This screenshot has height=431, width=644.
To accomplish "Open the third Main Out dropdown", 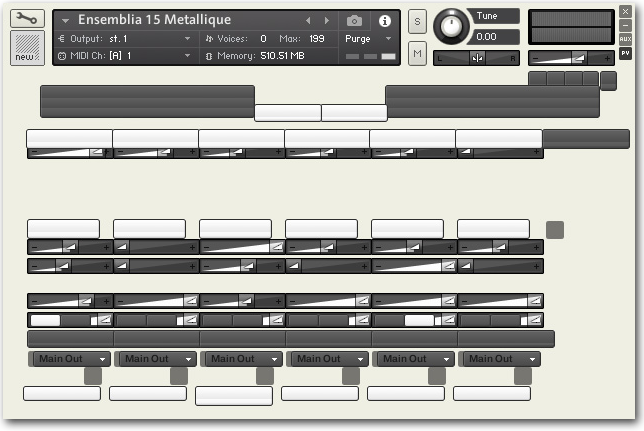I will (243, 359).
